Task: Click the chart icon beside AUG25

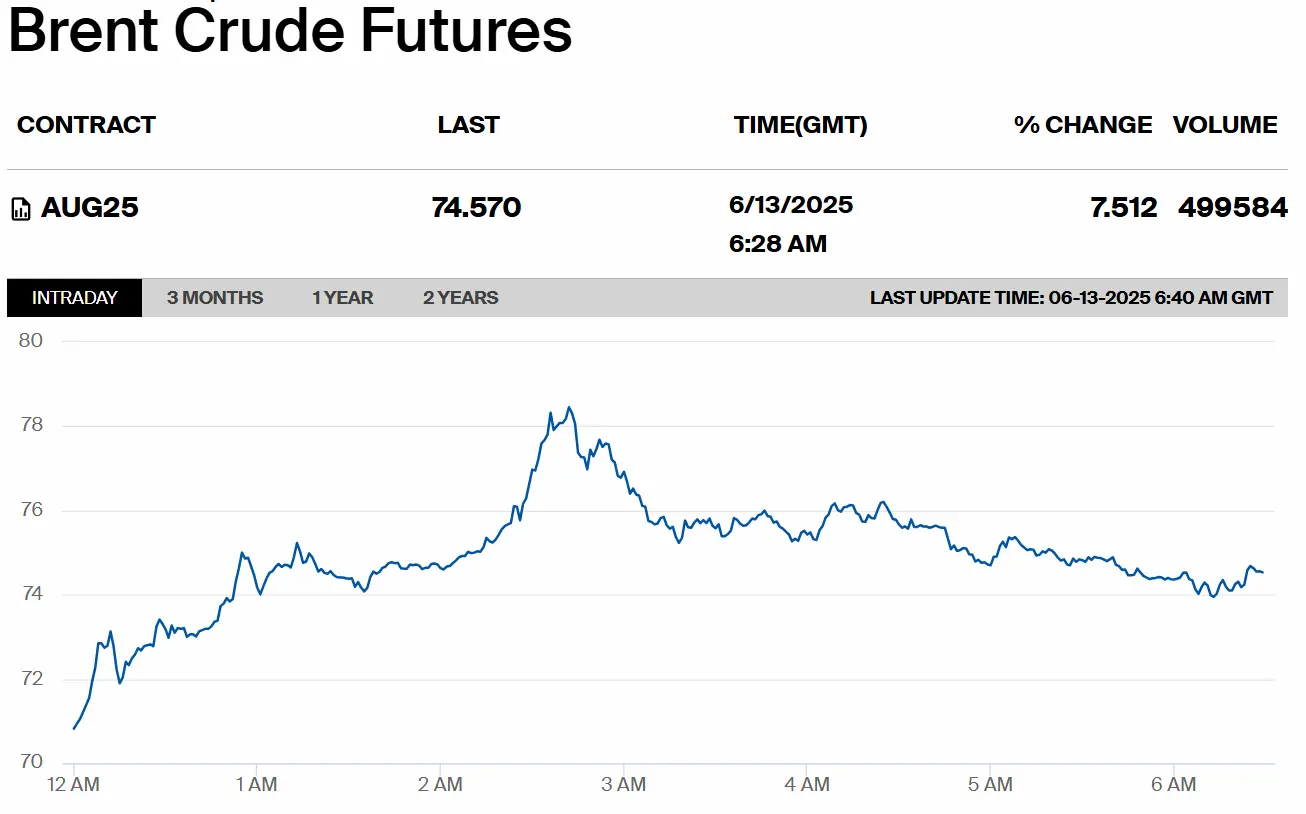Action: [21, 209]
